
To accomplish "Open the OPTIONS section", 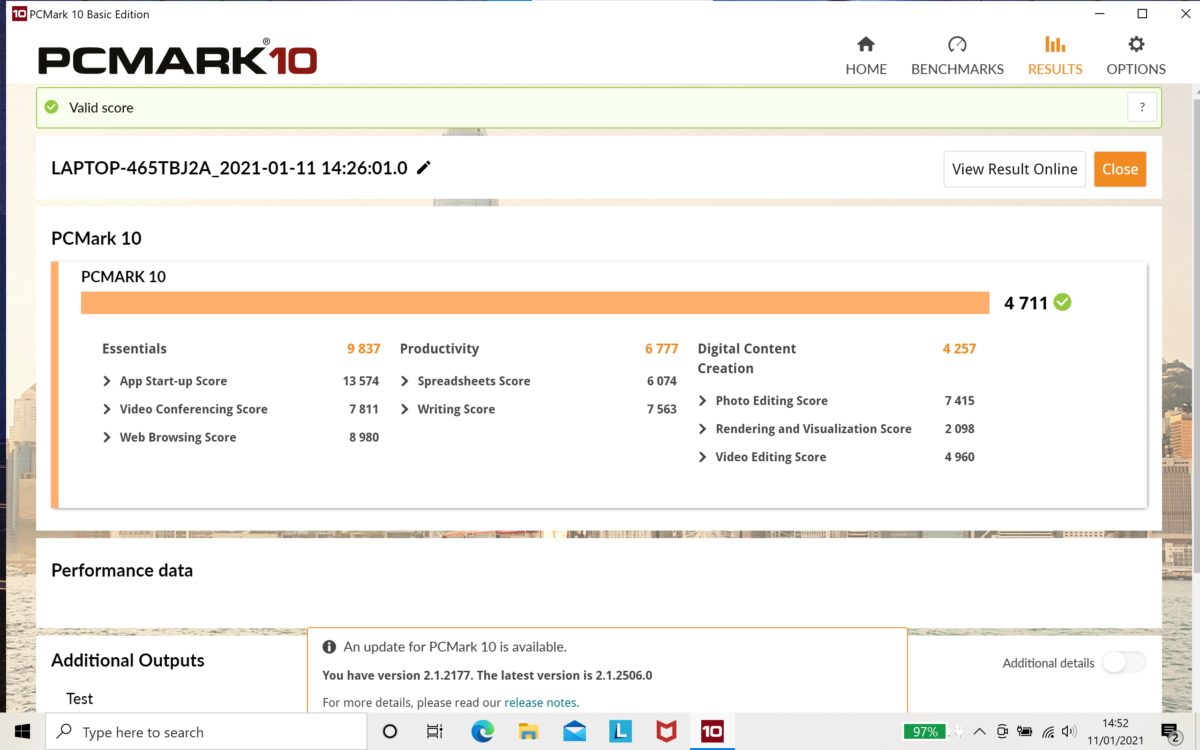I will 1136,56.
